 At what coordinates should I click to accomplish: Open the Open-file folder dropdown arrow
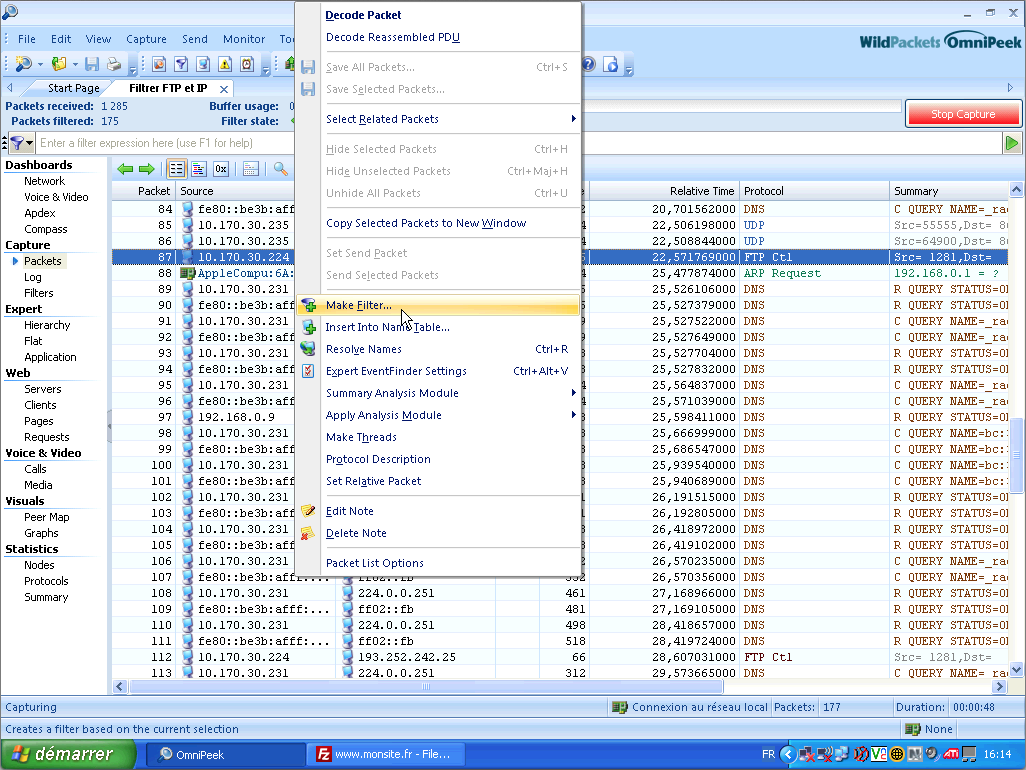coord(75,64)
